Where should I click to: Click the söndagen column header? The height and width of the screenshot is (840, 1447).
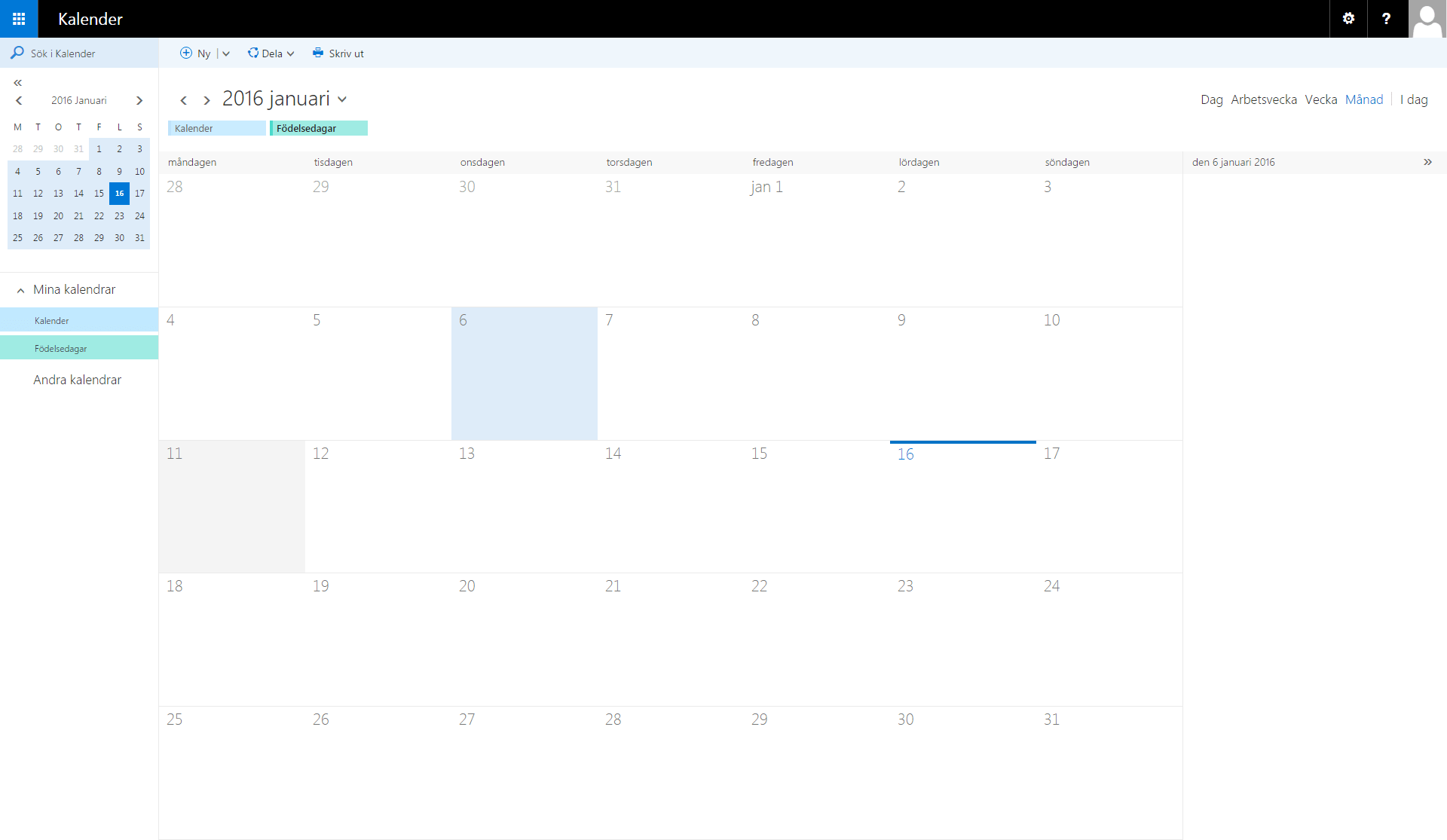point(1067,162)
